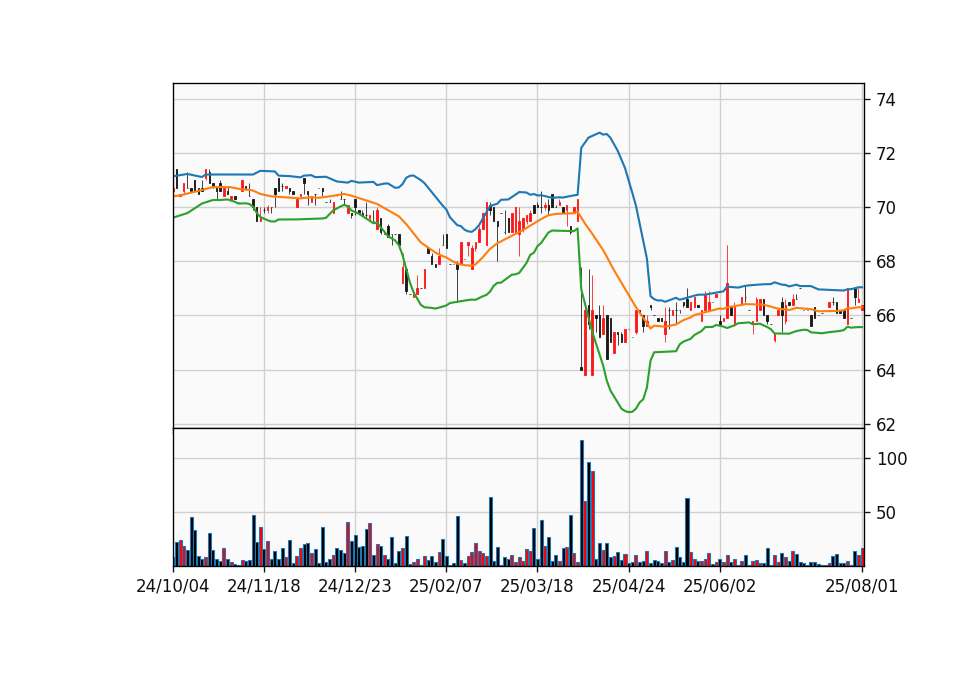This screenshot has height=690, width=960.
Task: Click the 72 price axis label
Action: tap(885, 154)
